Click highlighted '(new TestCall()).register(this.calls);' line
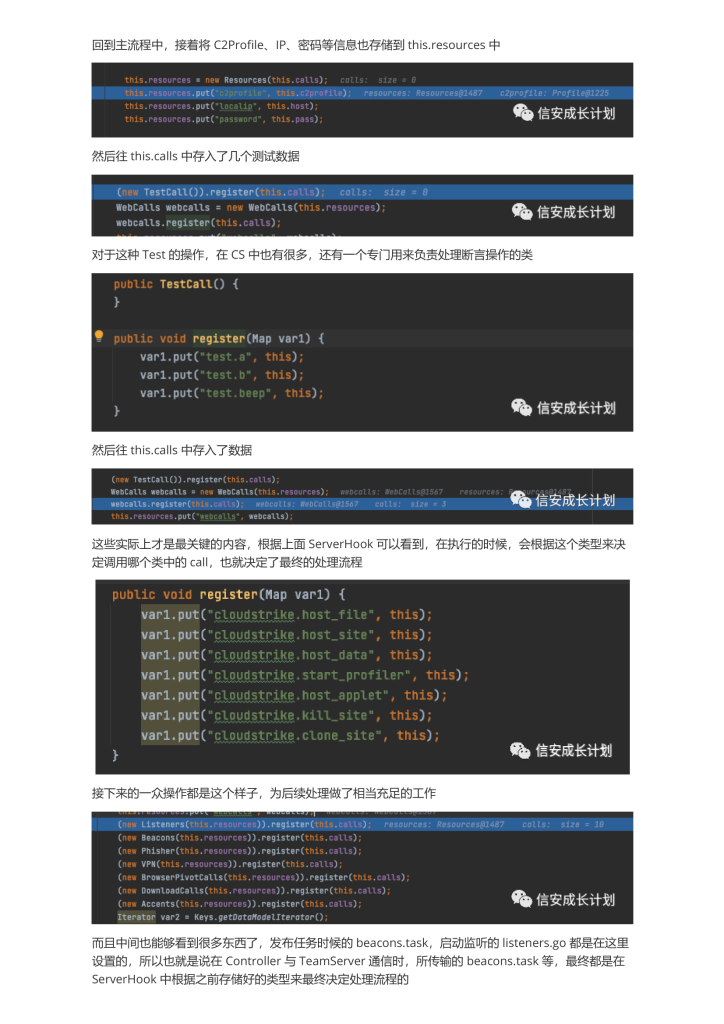The width and height of the screenshot is (724, 1024). (362, 192)
